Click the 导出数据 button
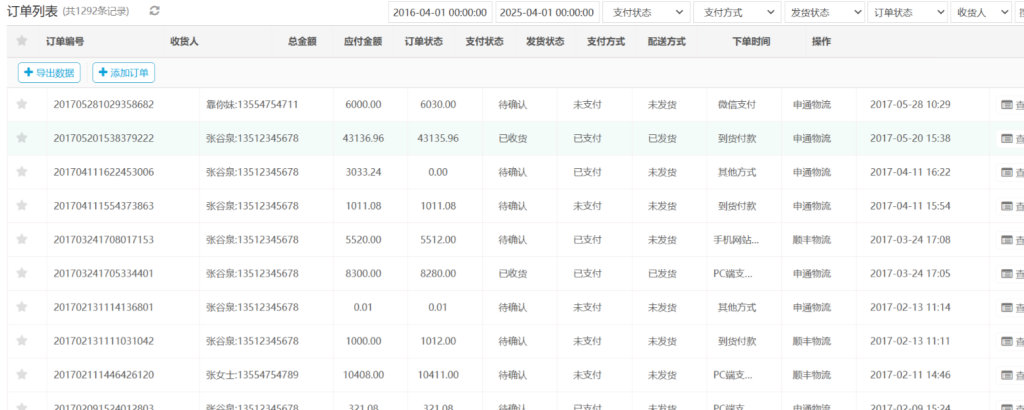This screenshot has width=1024, height=410. [x=50, y=73]
